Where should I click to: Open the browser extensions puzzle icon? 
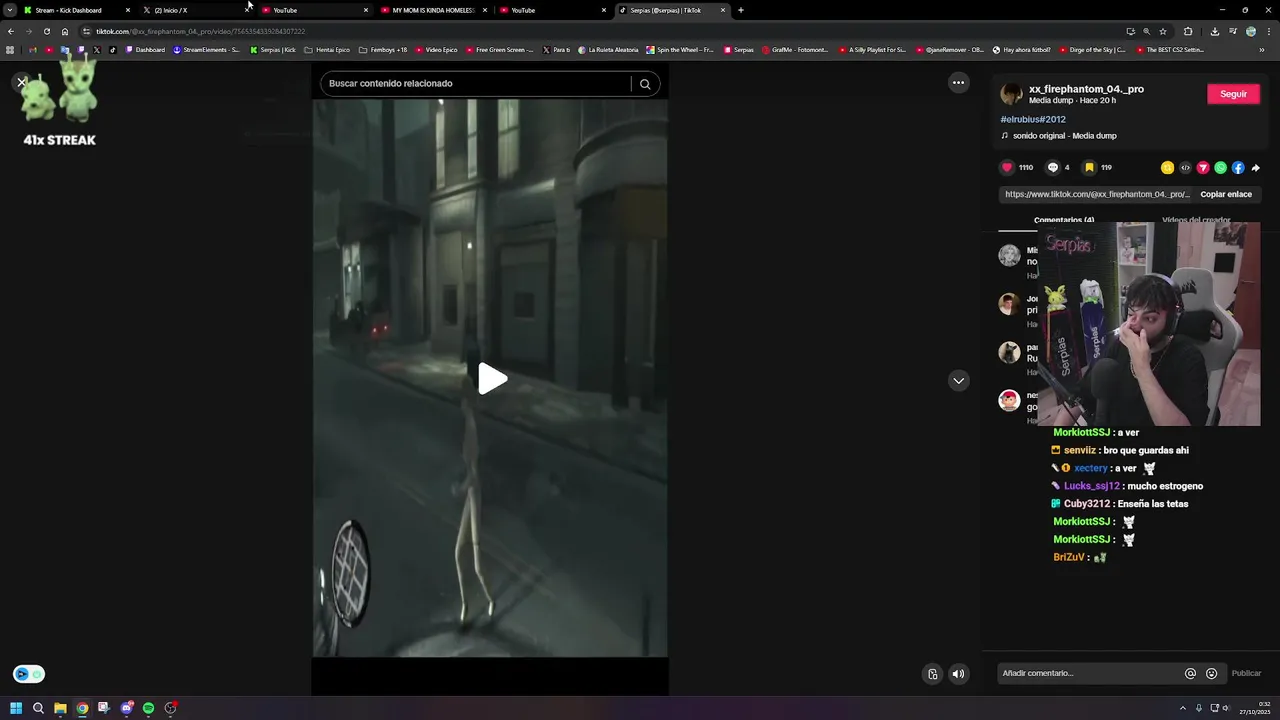(1188, 31)
